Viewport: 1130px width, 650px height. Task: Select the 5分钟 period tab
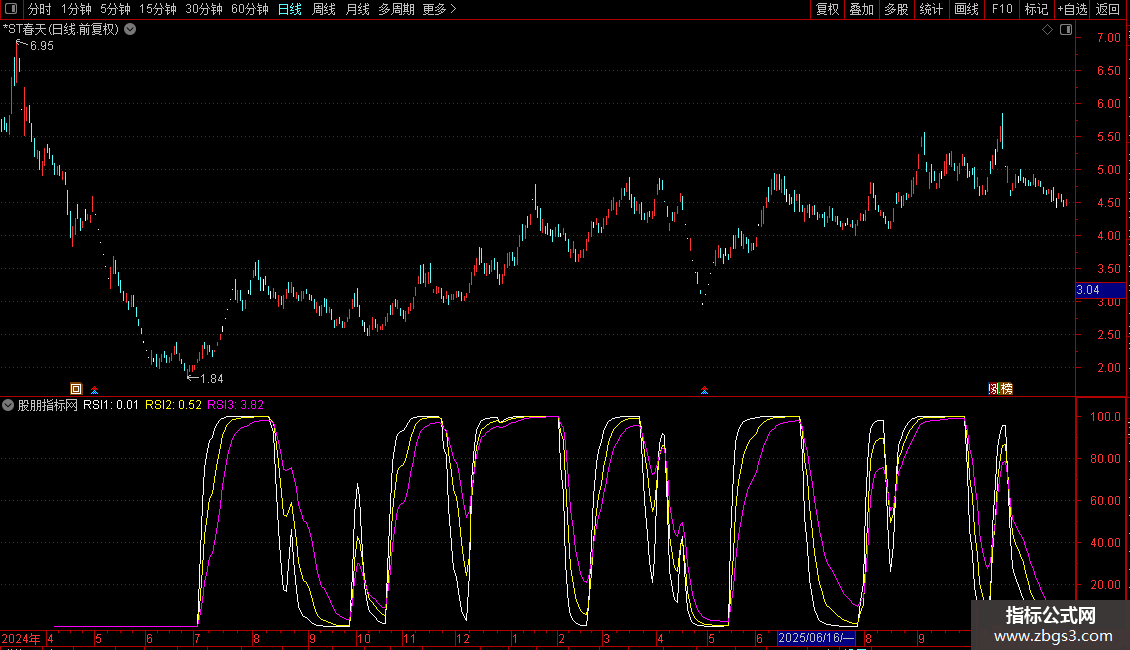pyautogui.click(x=115, y=9)
